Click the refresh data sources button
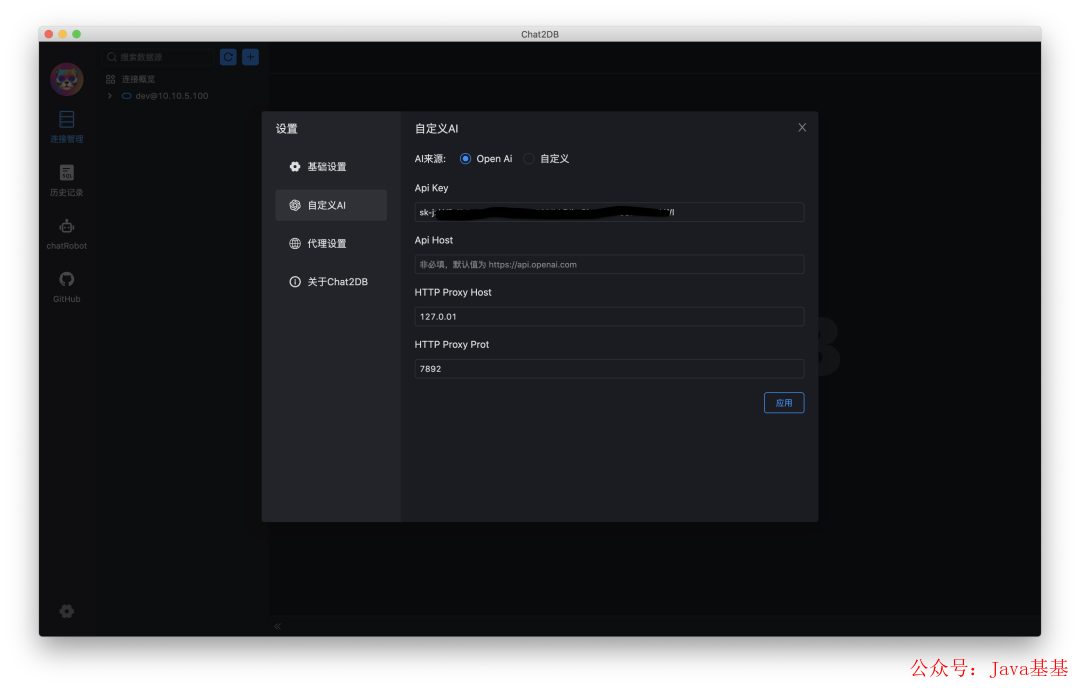Screen dimensions: 1080x688 [228, 57]
